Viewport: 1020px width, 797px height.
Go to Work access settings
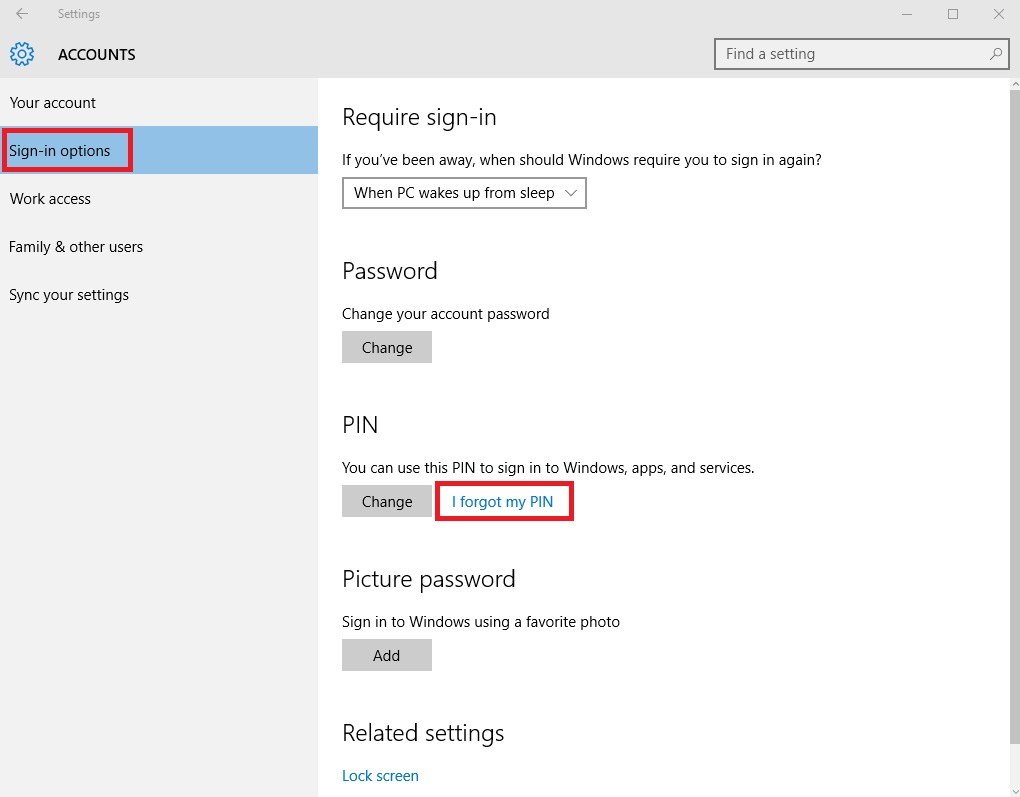click(x=50, y=199)
